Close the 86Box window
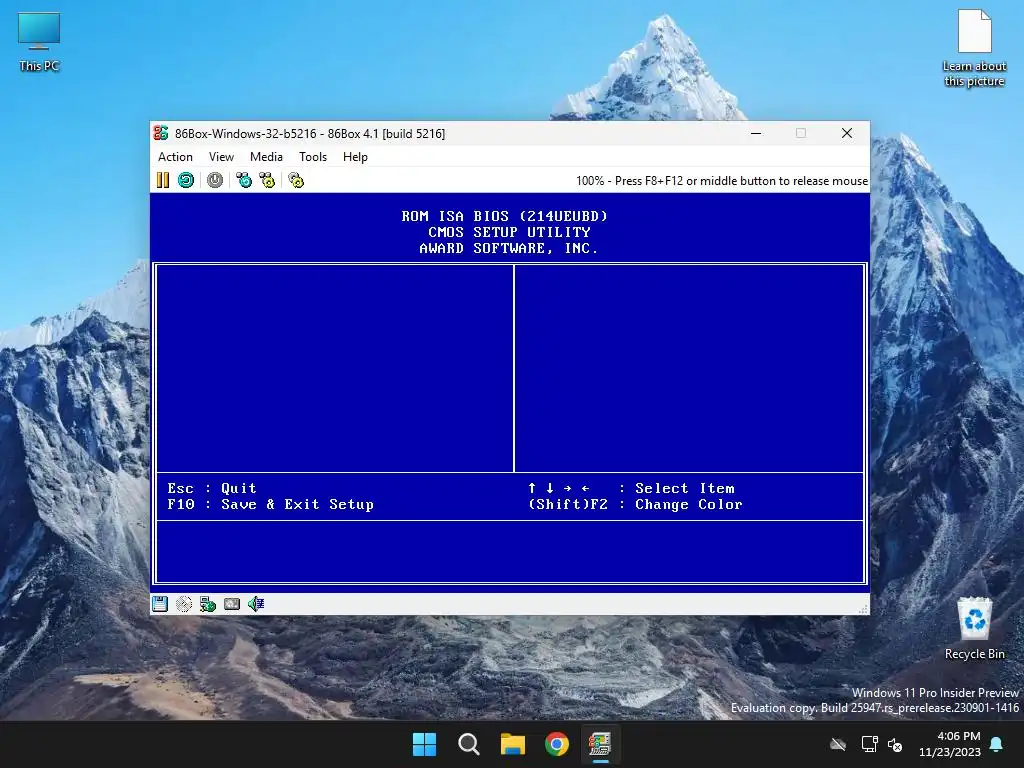This screenshot has width=1024, height=768. 847,133
